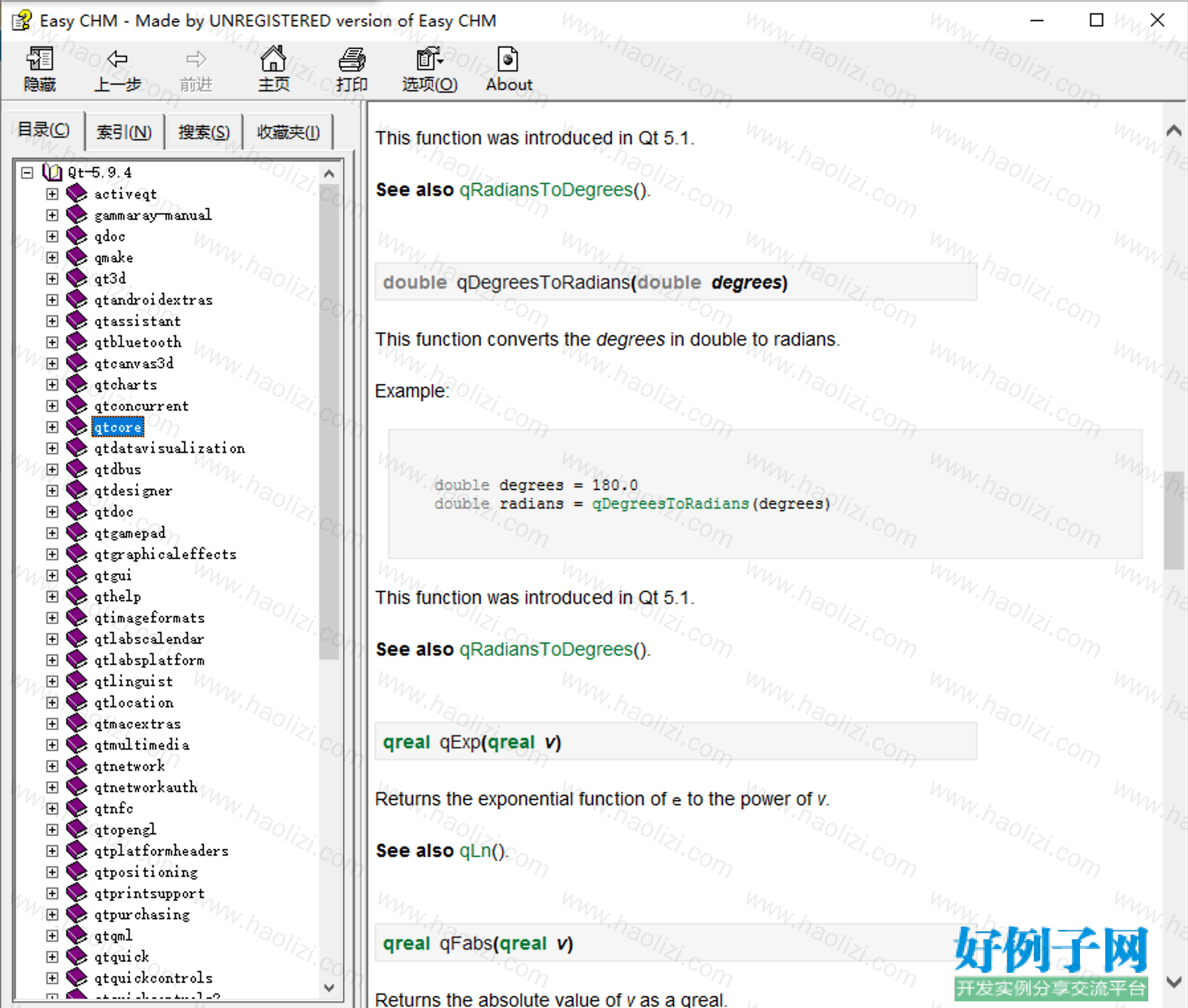1188x1008 pixels.
Task: Click the qtdbus book icon
Action: click(x=77, y=469)
